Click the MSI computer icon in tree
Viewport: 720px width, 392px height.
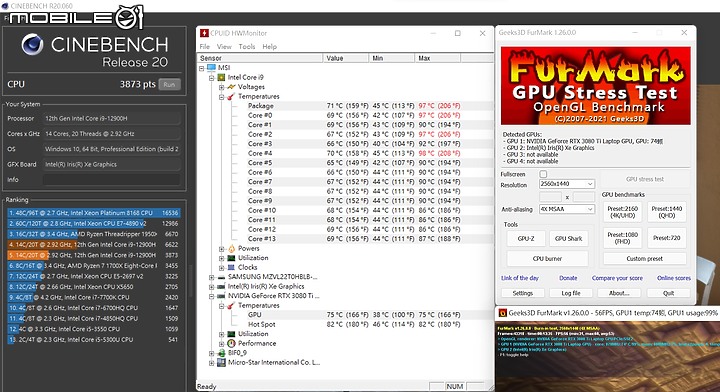(x=211, y=67)
